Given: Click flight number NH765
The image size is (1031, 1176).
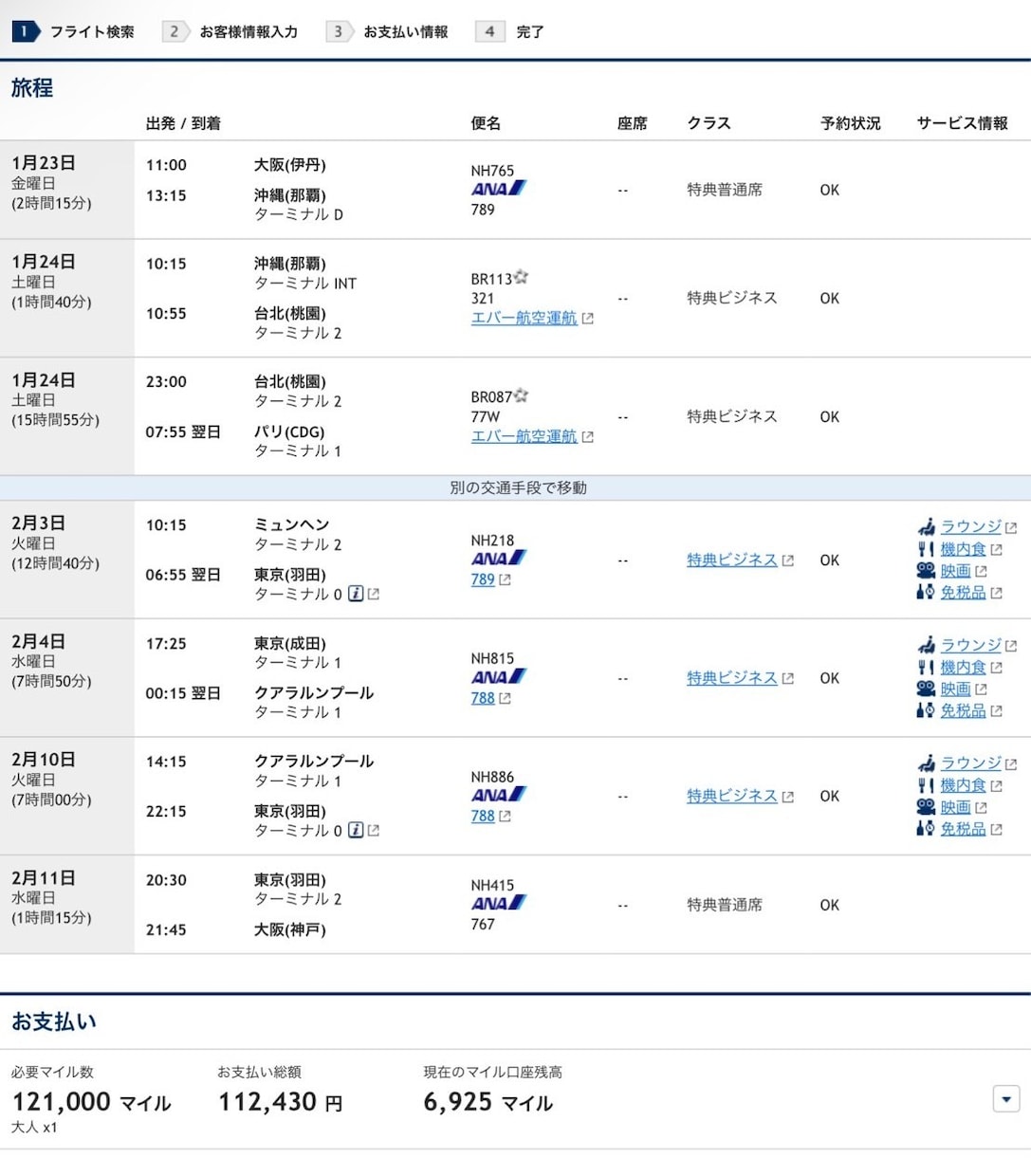Looking at the screenshot, I should pyautogui.click(x=492, y=171).
